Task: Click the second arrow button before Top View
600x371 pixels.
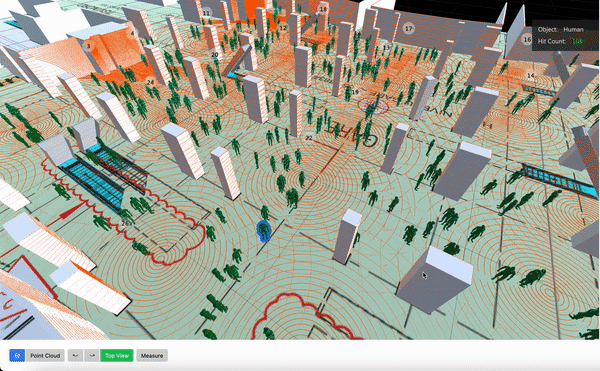Action: [92, 355]
